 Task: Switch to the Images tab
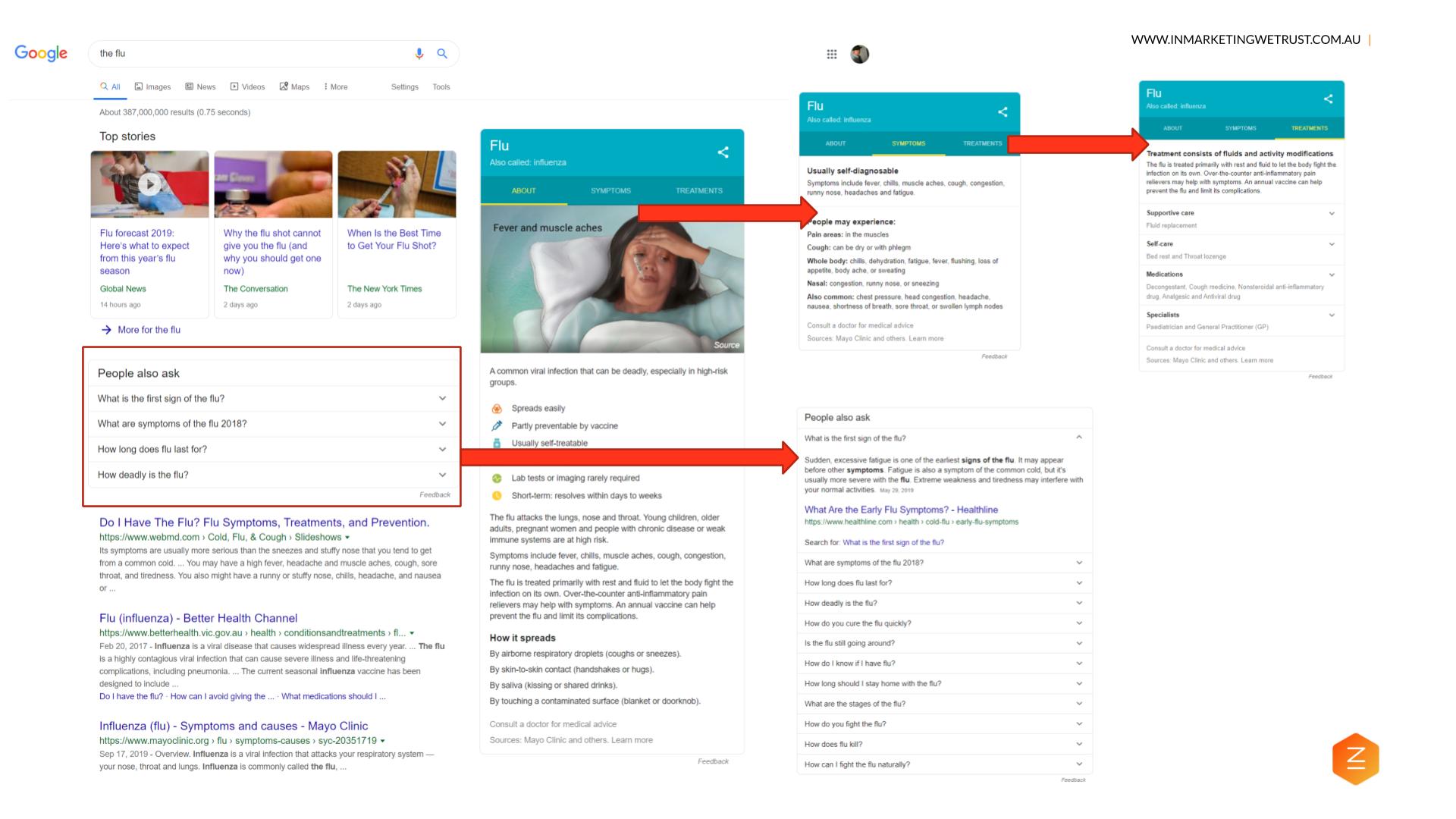tap(152, 86)
